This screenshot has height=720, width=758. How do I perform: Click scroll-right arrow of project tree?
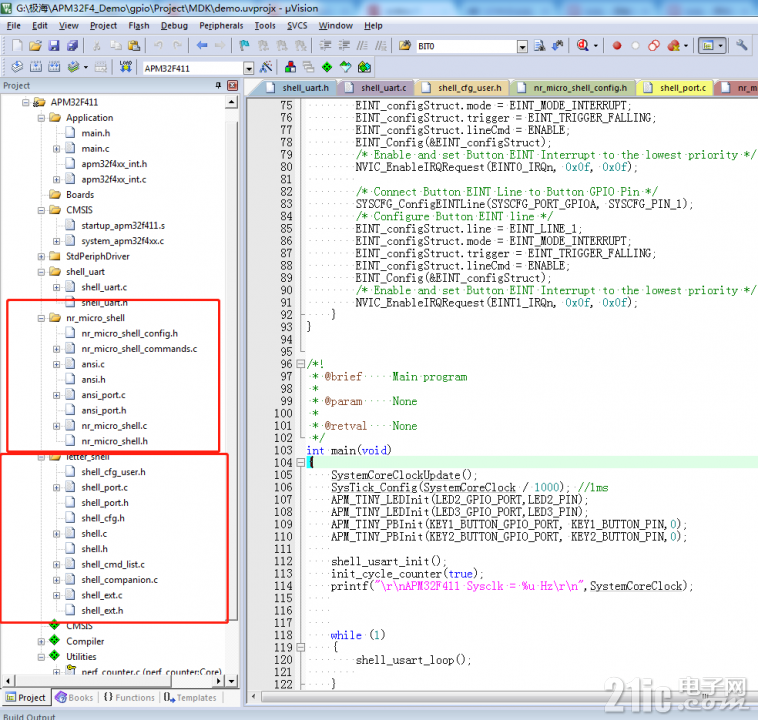click(x=219, y=681)
